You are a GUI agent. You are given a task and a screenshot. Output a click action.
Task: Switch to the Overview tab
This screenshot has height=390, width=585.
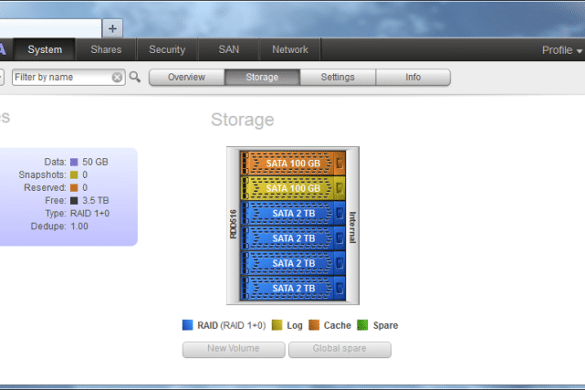187,77
